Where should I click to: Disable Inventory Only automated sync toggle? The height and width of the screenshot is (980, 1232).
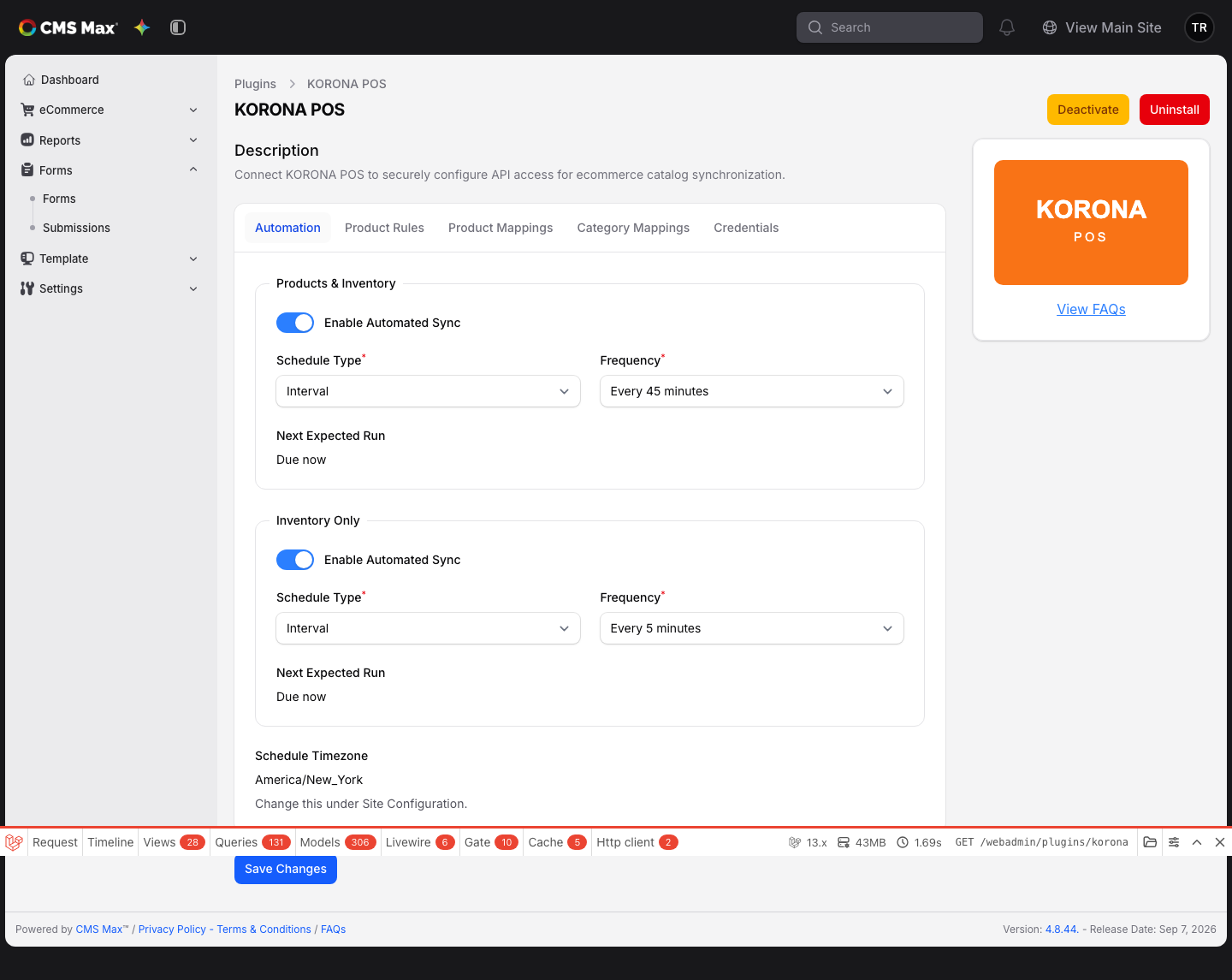point(295,560)
